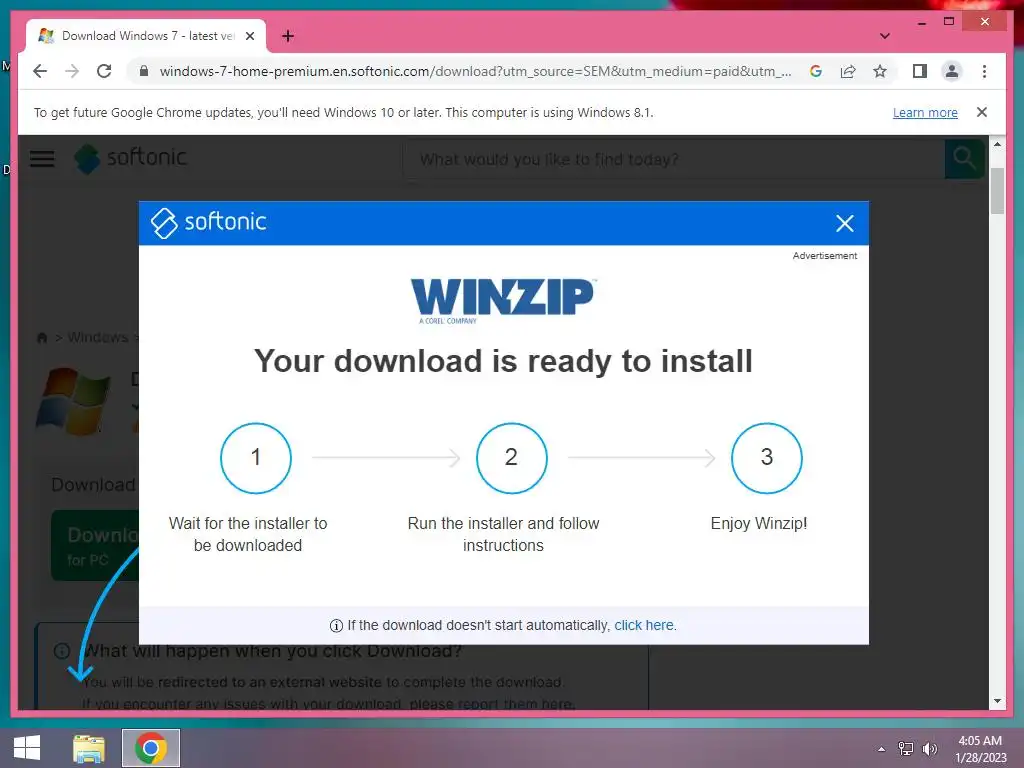Image resolution: width=1024 pixels, height=768 pixels.
Task: Expand the tab search dropdown
Action: pyautogui.click(x=884, y=36)
